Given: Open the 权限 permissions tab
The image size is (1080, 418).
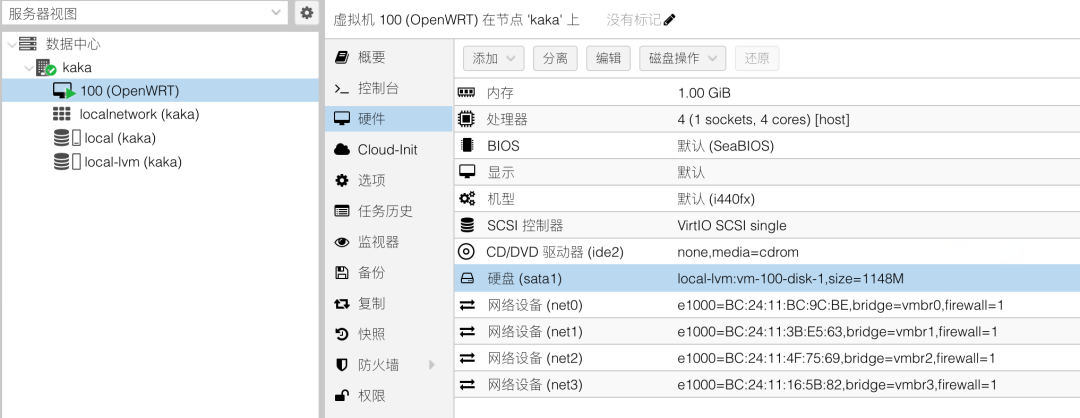Looking at the screenshot, I should [x=388, y=396].
